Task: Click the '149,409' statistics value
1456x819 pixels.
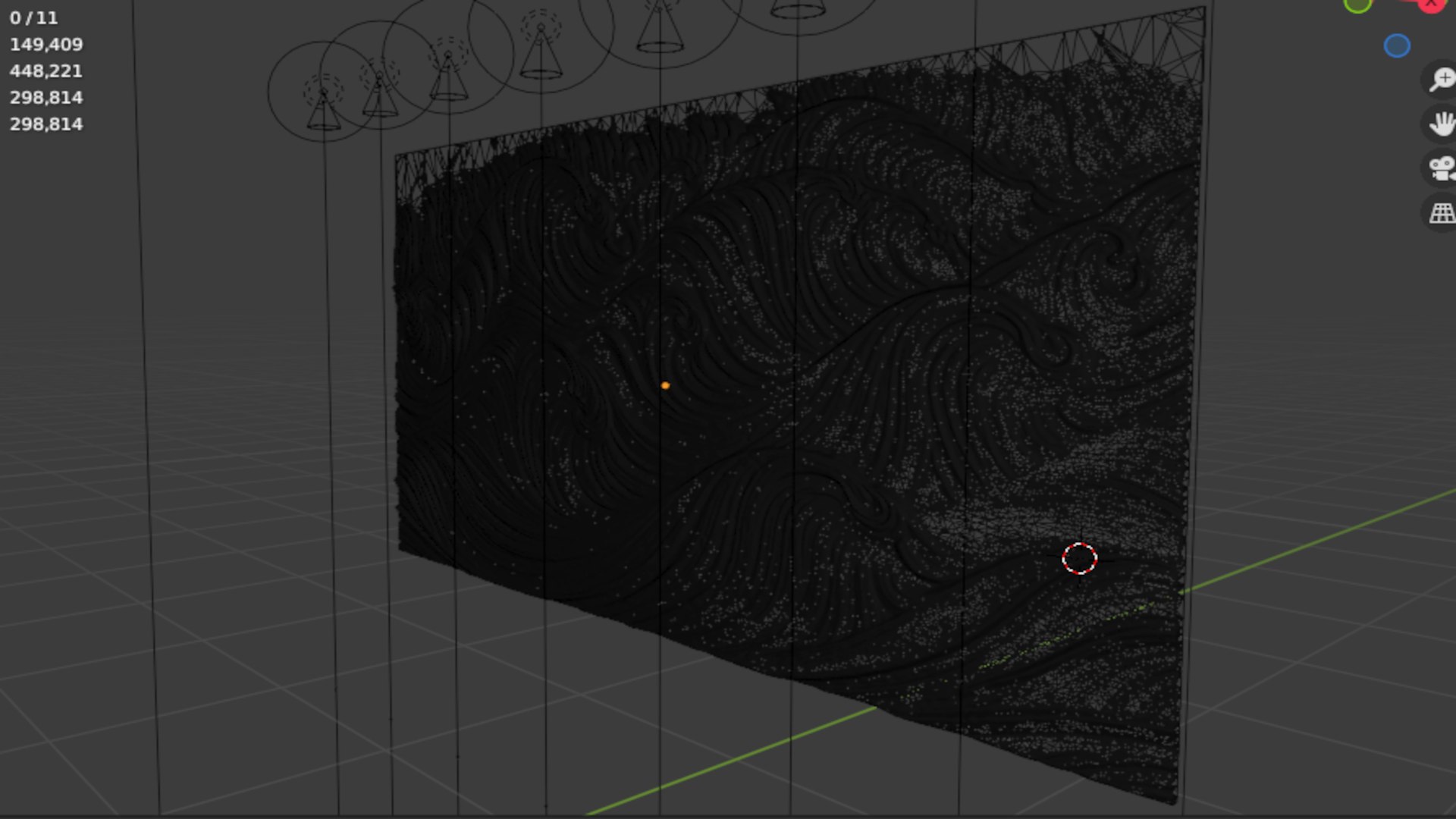Action: [x=46, y=45]
